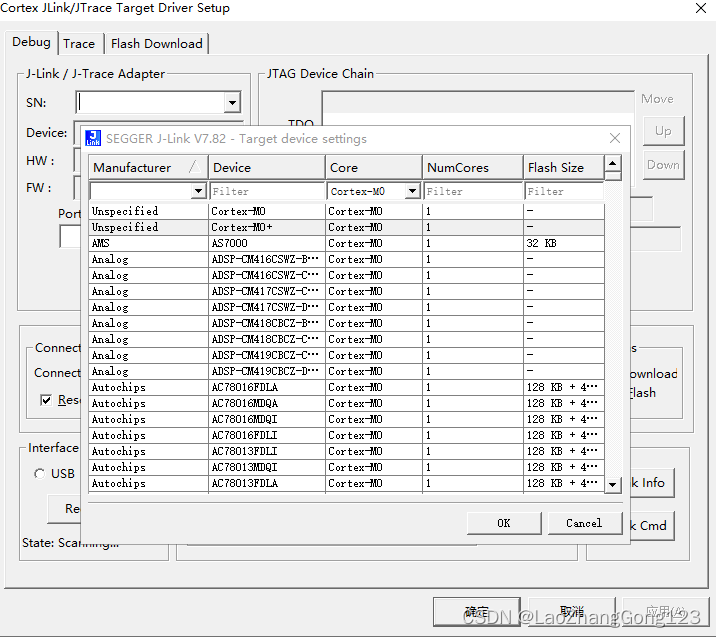
Task: Sort by Manufacturer column header
Action: pos(147,168)
